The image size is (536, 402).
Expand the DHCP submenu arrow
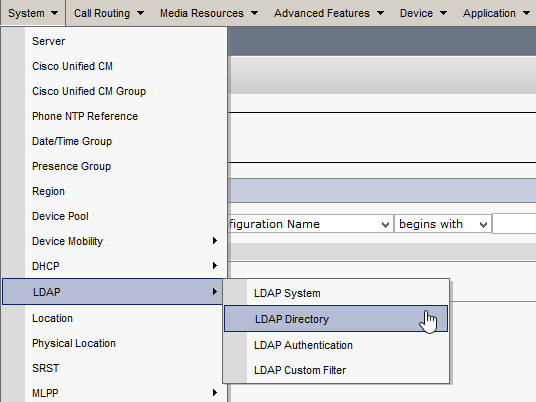coord(215,266)
